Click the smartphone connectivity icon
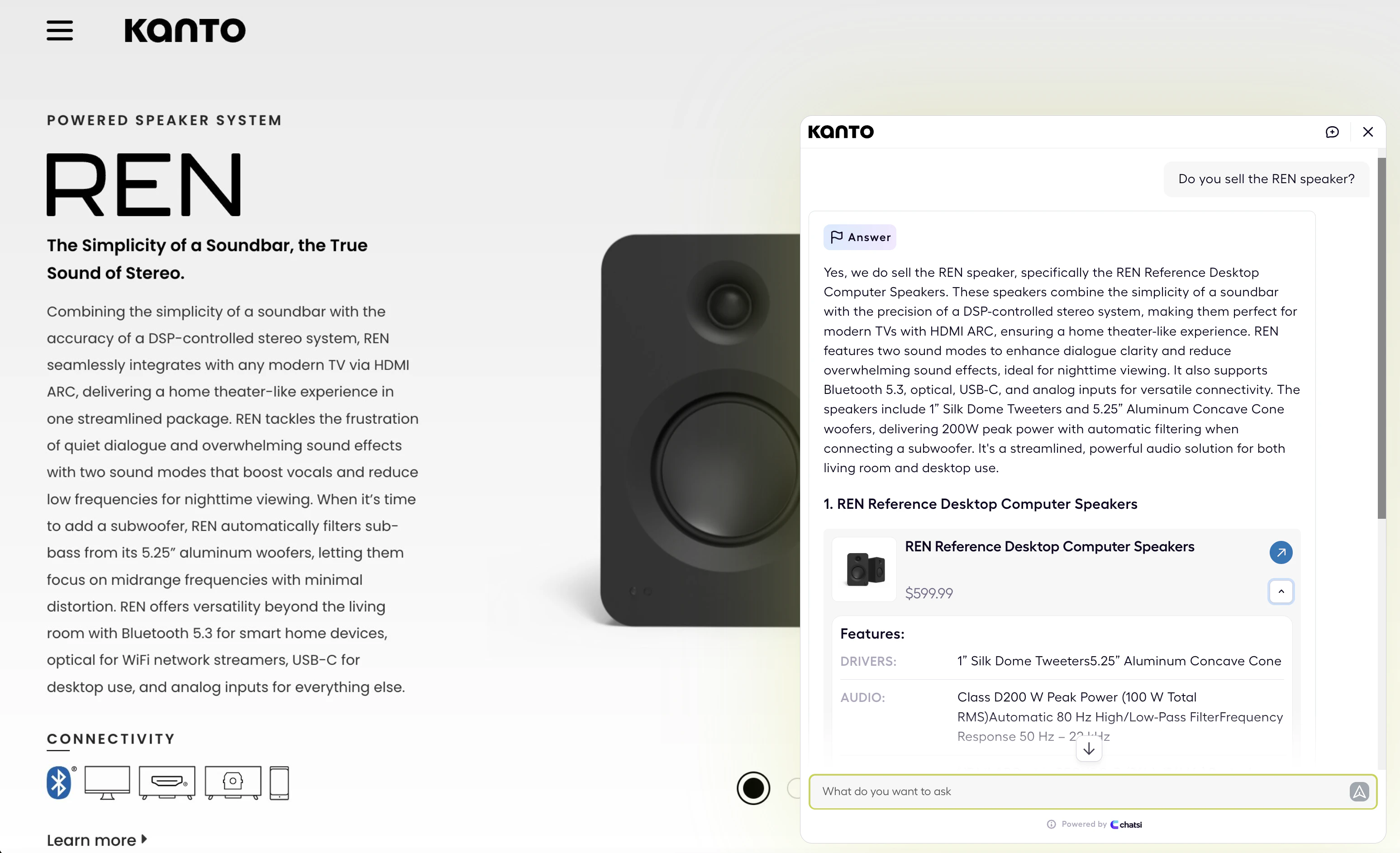Screen dimensions: 1400x853 point(279,782)
